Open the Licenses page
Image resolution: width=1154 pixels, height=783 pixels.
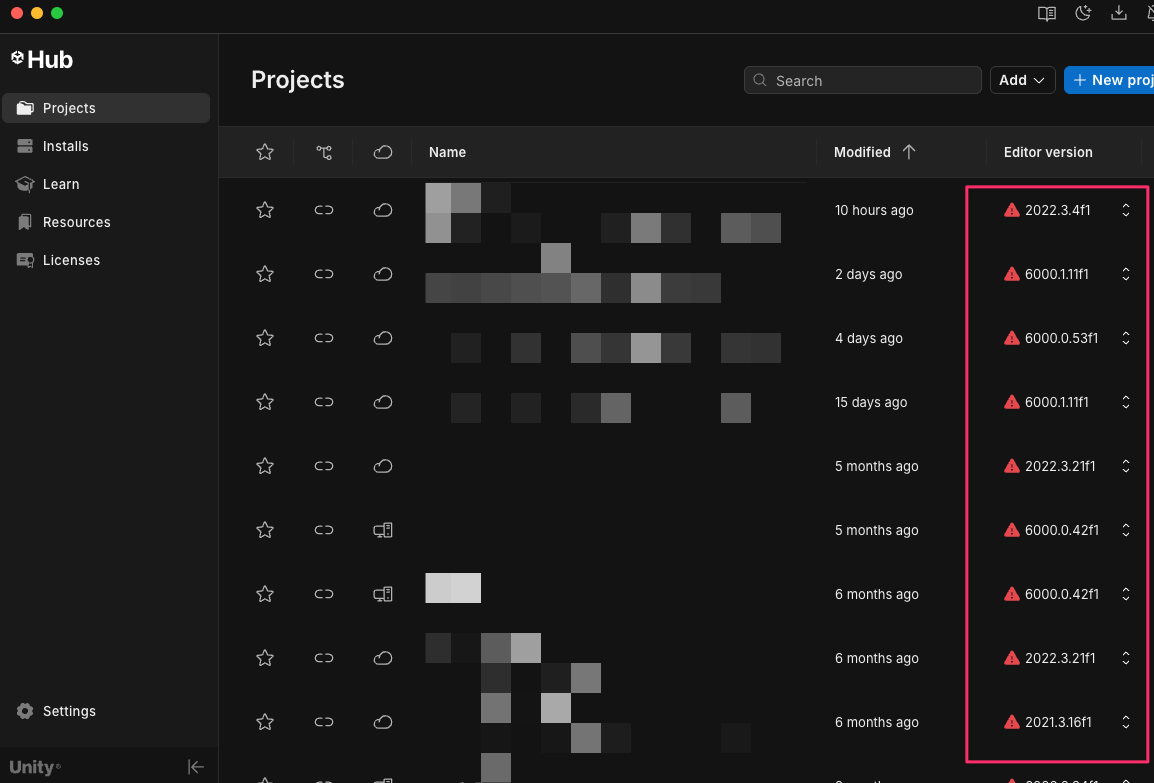(72, 260)
